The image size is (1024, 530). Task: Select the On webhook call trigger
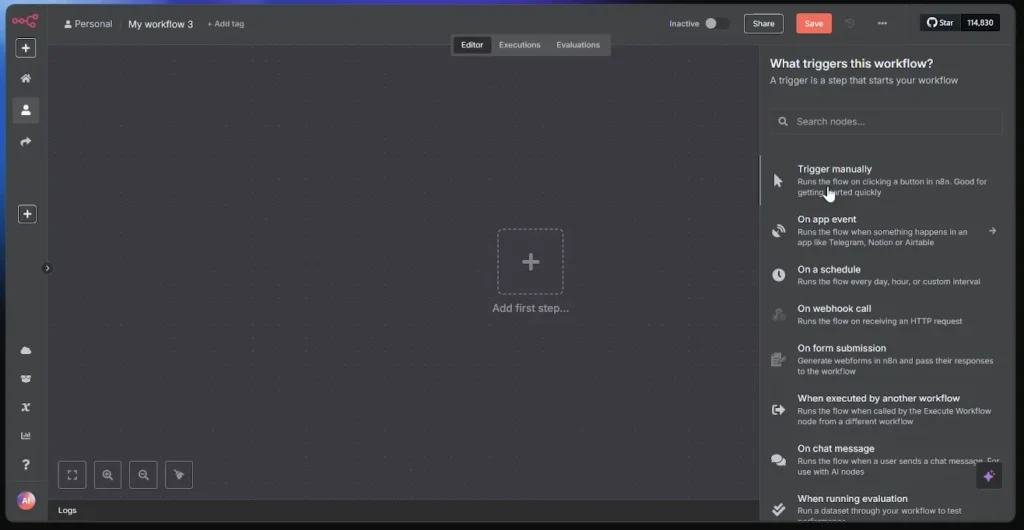pos(886,314)
